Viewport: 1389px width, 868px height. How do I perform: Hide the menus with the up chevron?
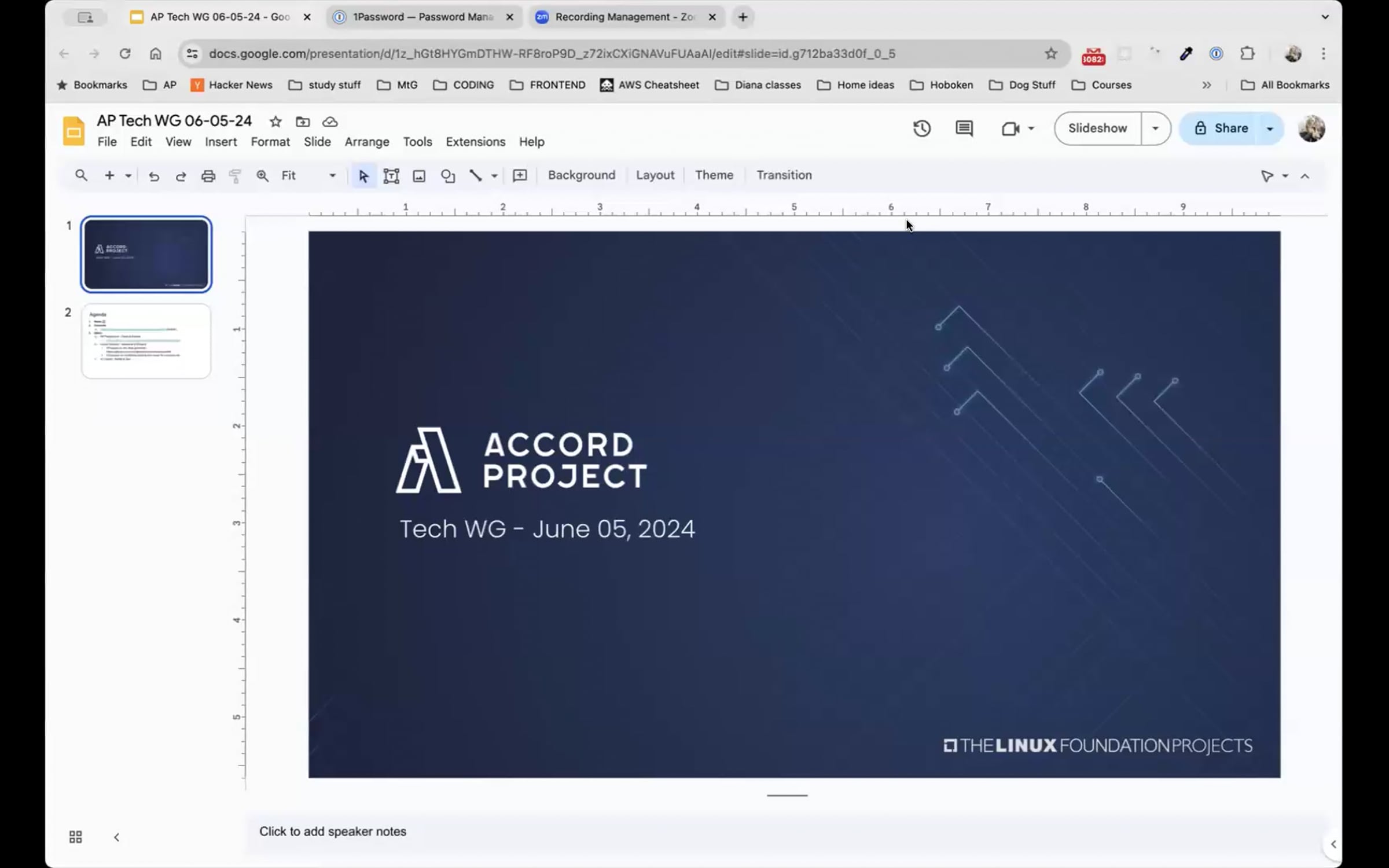click(x=1305, y=176)
